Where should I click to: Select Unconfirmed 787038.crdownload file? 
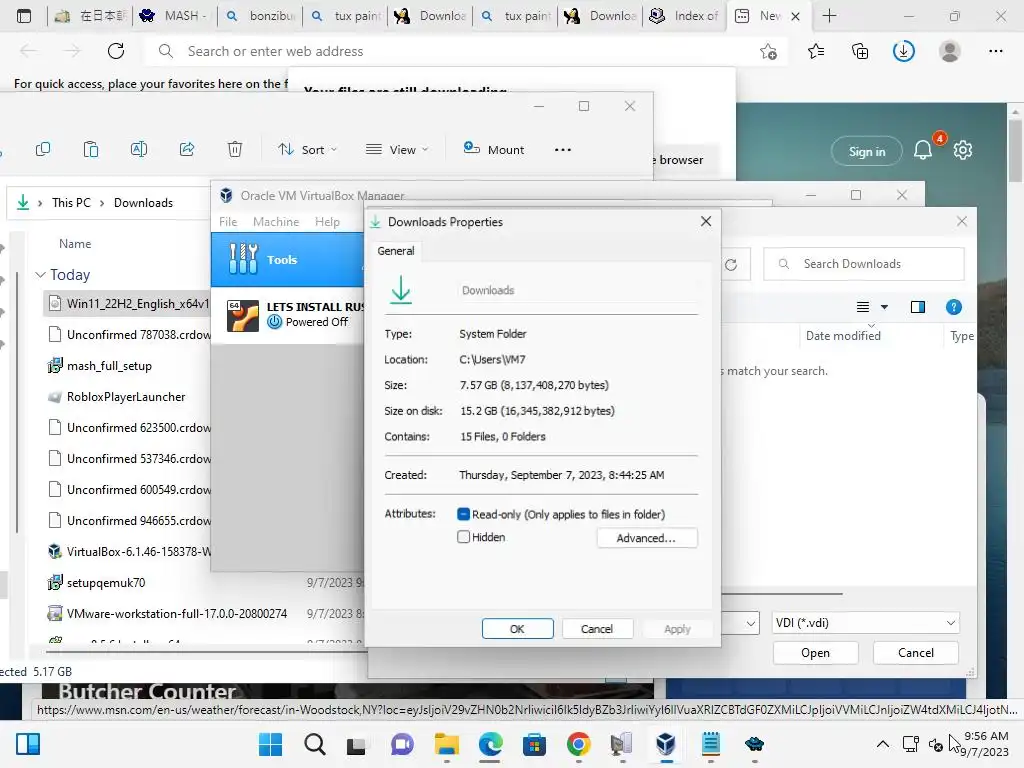129,334
